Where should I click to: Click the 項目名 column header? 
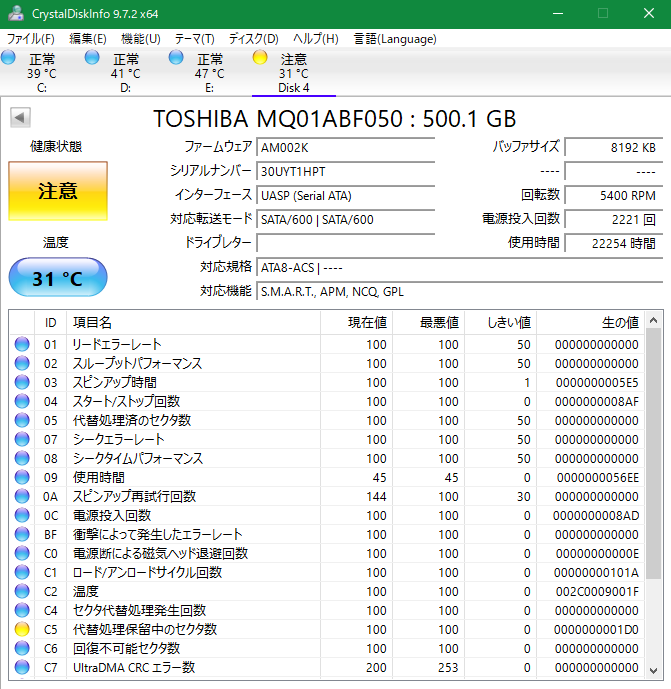point(193,323)
